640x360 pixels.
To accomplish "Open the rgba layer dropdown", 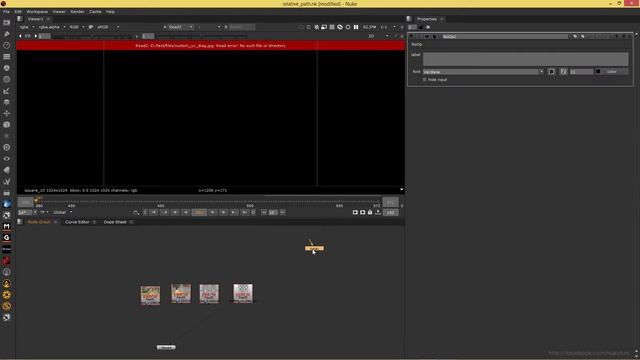I will 27,27.
